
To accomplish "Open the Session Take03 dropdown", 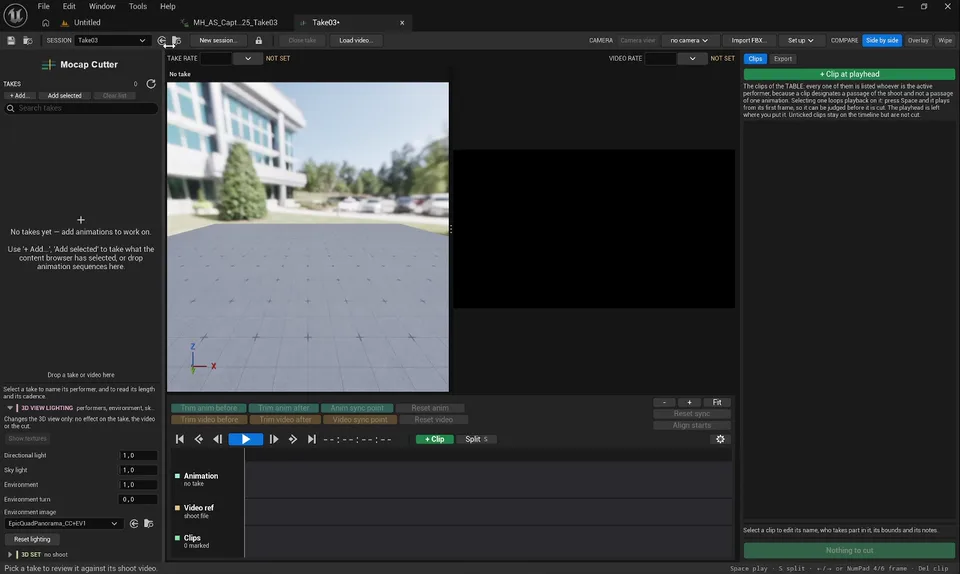I will (112, 40).
